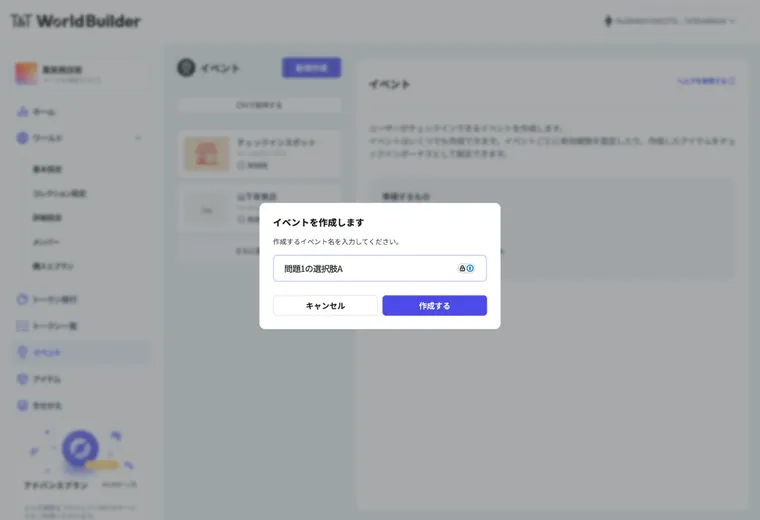Click the トークン一覧 sidebar icon
This screenshot has width=760, height=520.
[x=22, y=326]
